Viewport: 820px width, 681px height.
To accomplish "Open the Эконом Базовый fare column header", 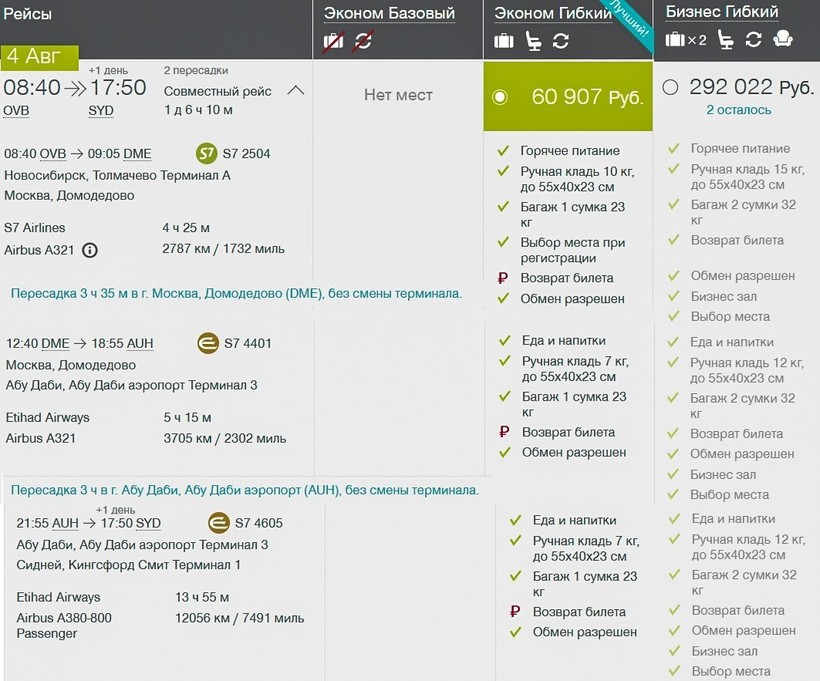I will tap(389, 13).
